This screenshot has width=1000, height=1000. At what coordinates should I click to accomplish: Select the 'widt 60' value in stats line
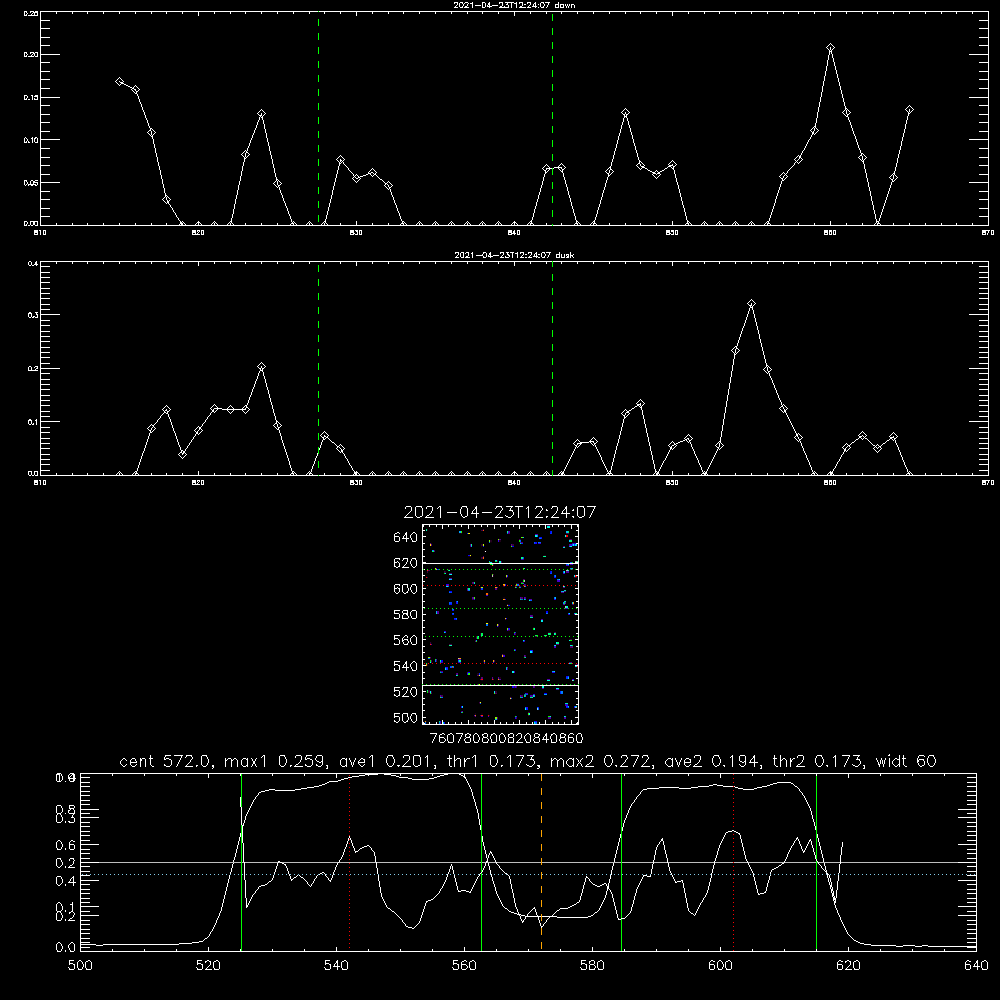pyautogui.click(x=906, y=761)
